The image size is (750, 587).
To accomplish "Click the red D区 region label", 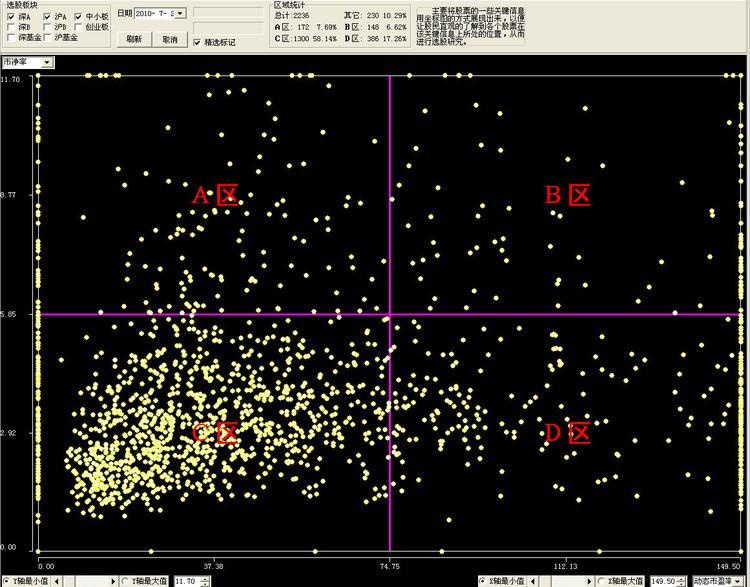I will [x=567, y=433].
